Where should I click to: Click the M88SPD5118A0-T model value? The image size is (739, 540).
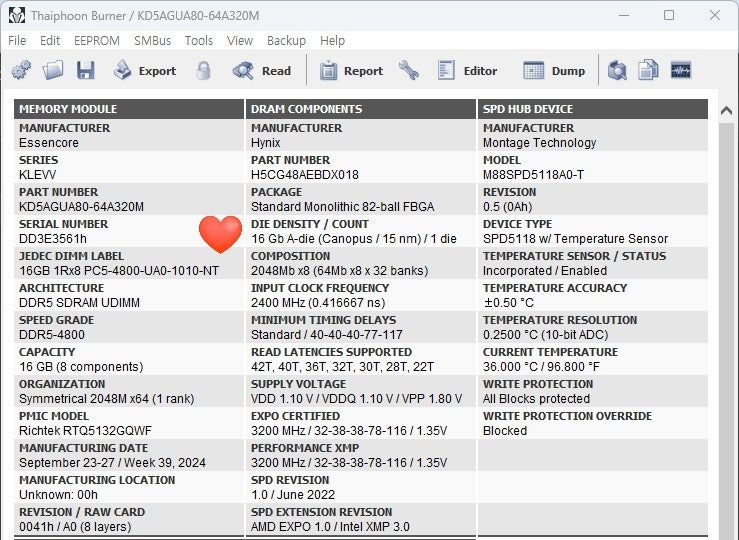(x=533, y=175)
